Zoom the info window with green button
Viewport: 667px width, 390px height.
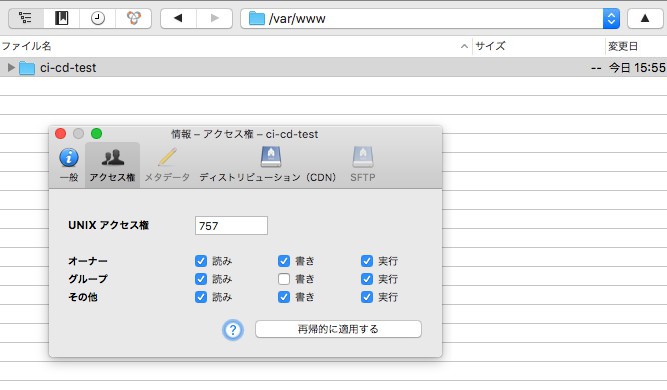click(x=97, y=134)
